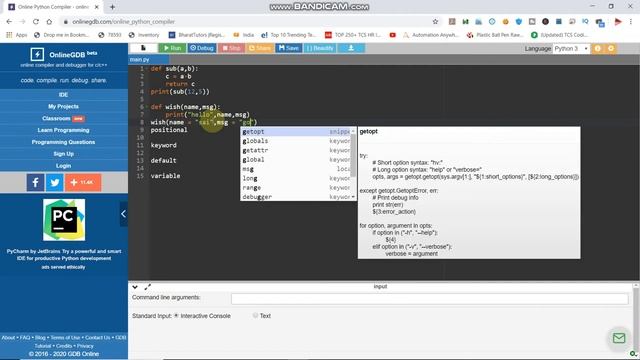Collapse the sidebar with the arrow handle

coord(124,214)
